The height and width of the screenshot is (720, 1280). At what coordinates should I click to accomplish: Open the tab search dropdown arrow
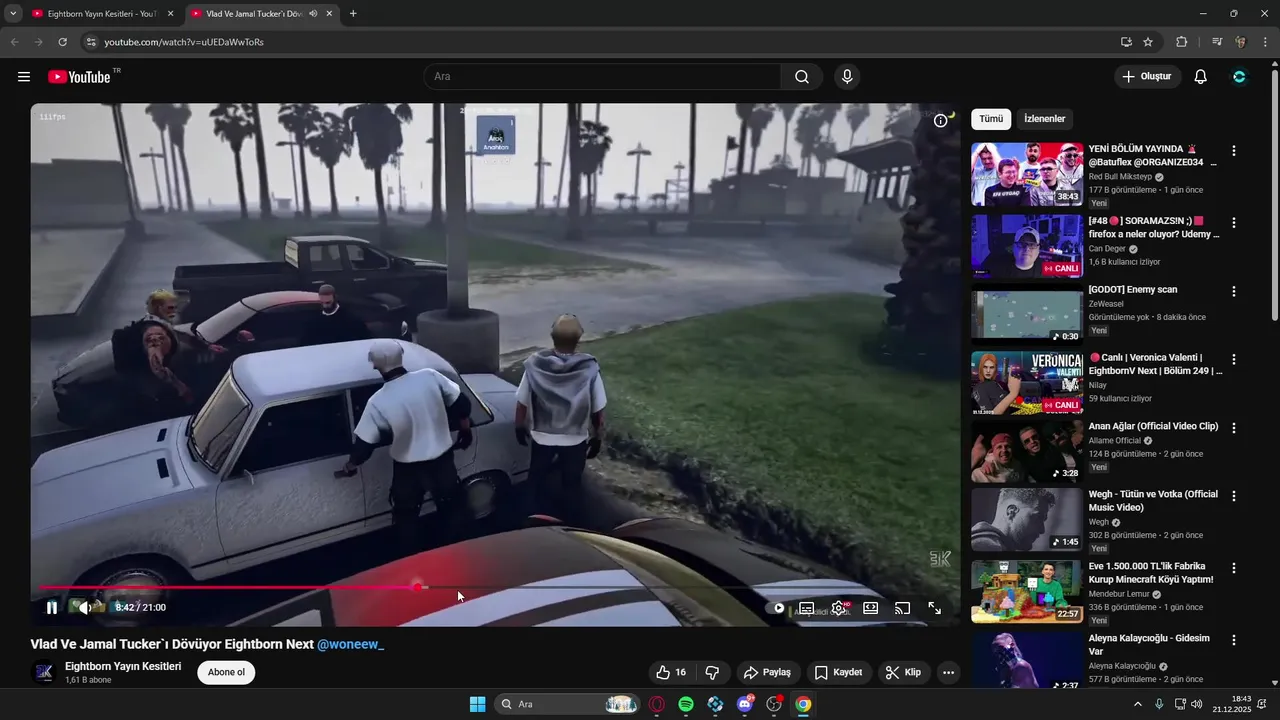(x=12, y=14)
